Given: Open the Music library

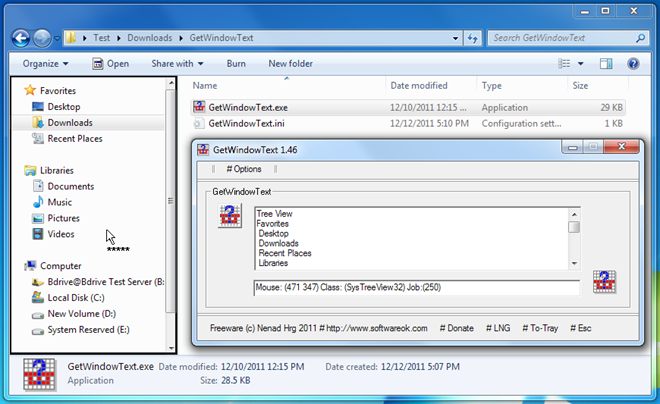Looking at the screenshot, I should point(59,202).
